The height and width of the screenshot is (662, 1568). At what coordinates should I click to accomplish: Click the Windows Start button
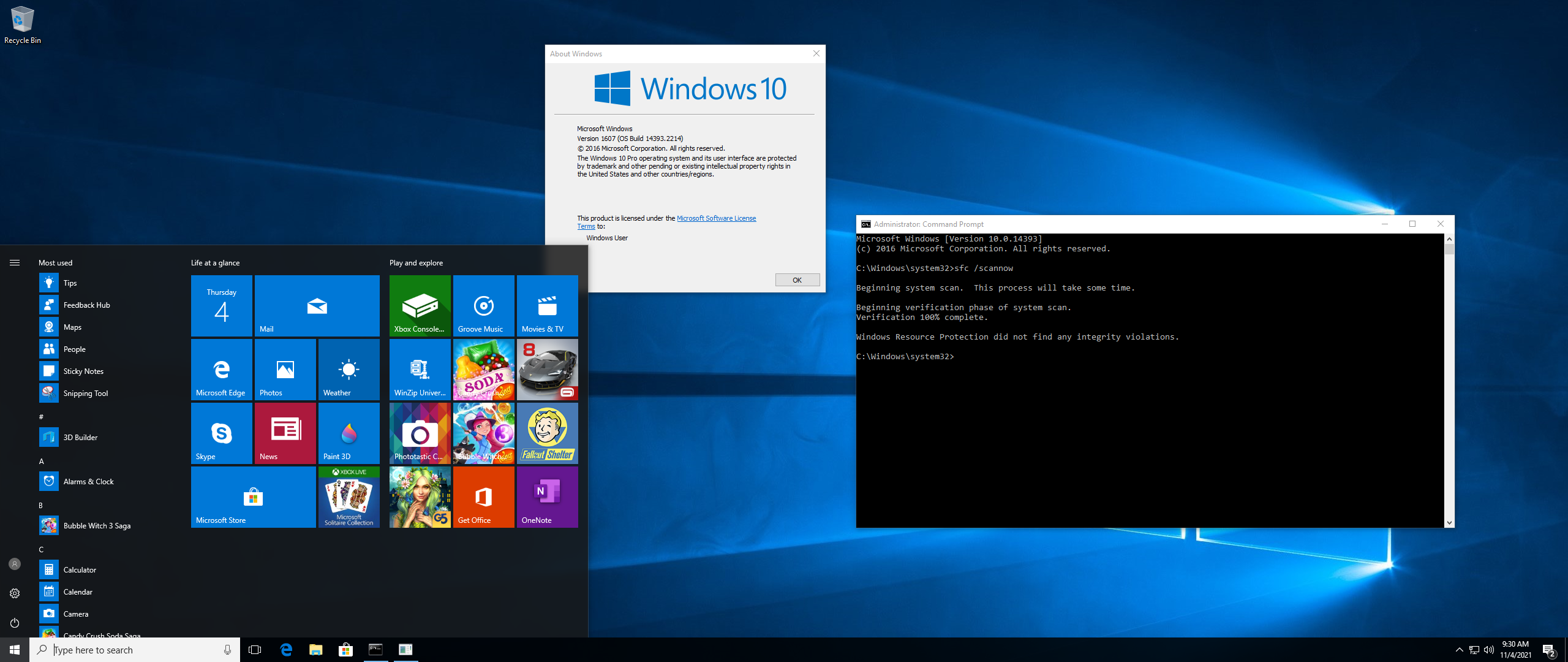tap(15, 650)
